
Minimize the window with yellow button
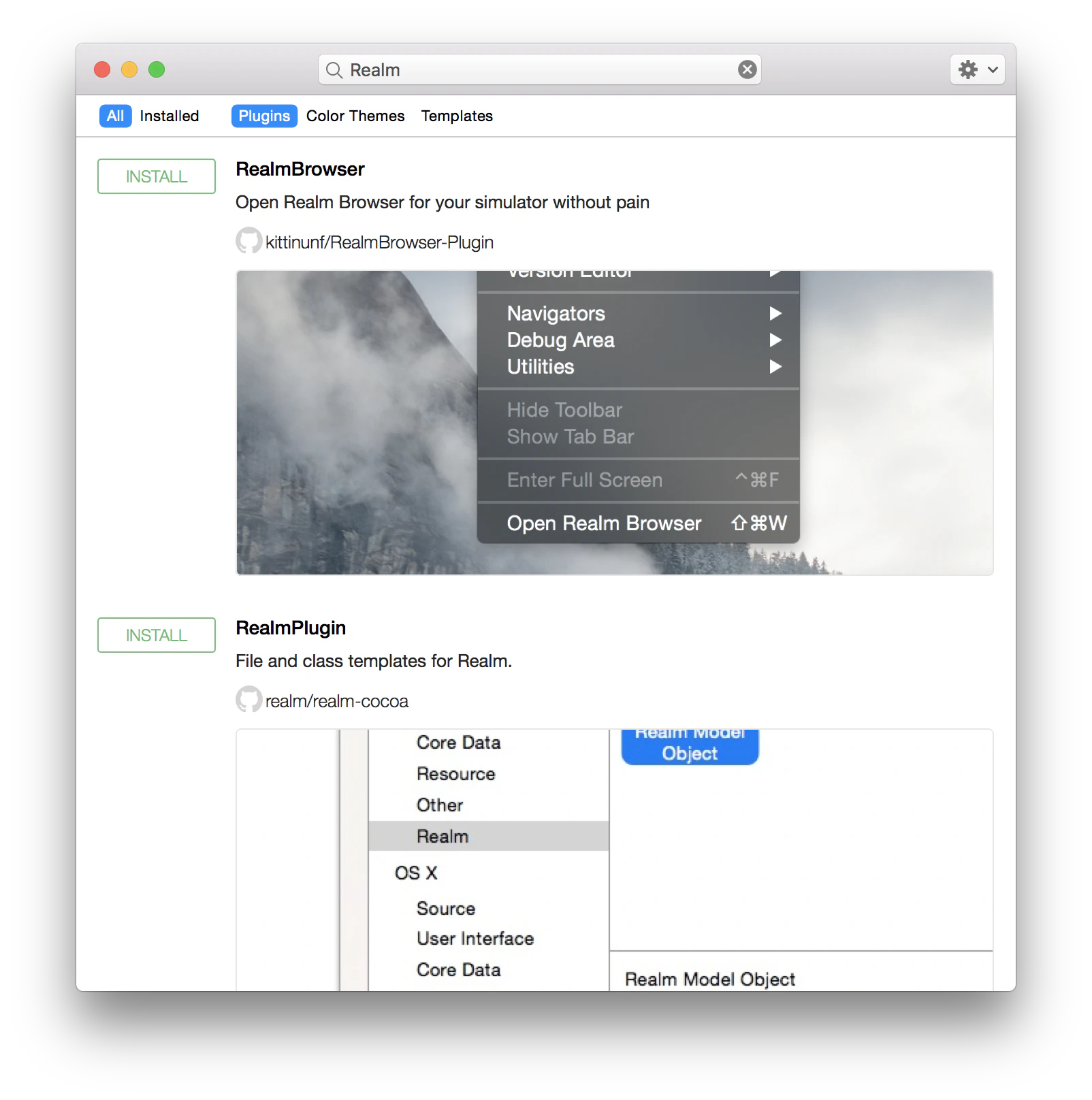pyautogui.click(x=129, y=69)
